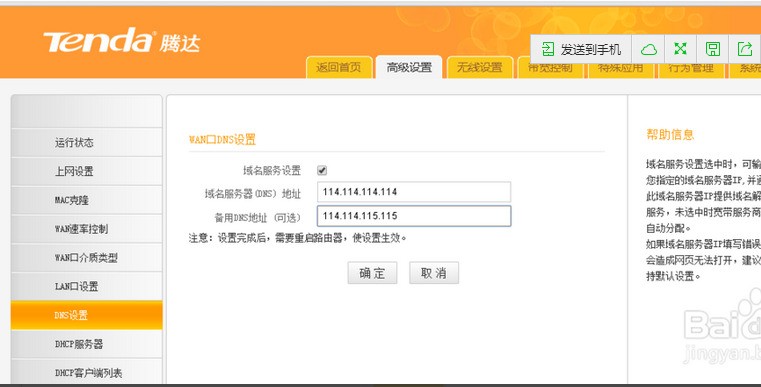Click the 注意 restart router note text
Viewport: 761px width, 387px height.
(298, 238)
